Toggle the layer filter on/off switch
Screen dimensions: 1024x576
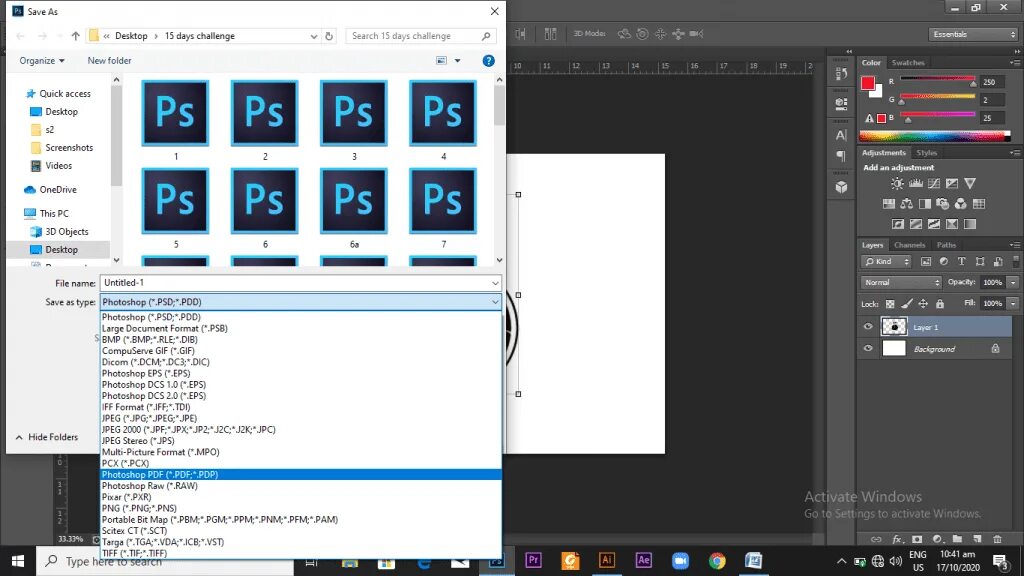pyautogui.click(x=1016, y=262)
